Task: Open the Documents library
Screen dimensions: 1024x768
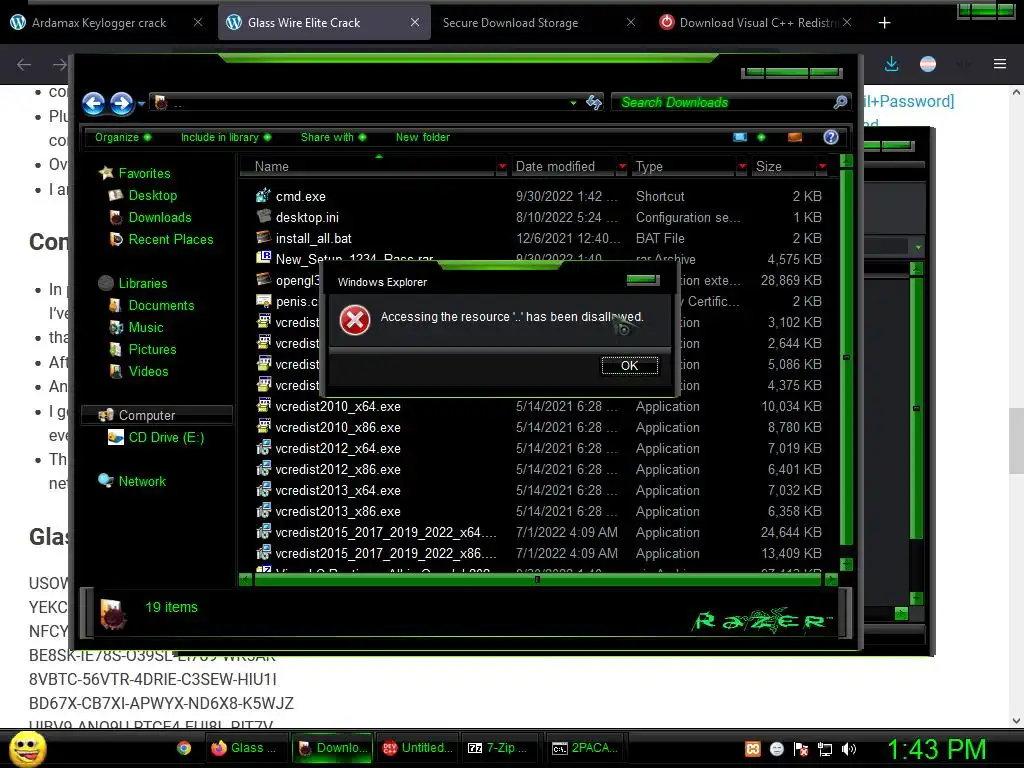Action: tap(161, 306)
